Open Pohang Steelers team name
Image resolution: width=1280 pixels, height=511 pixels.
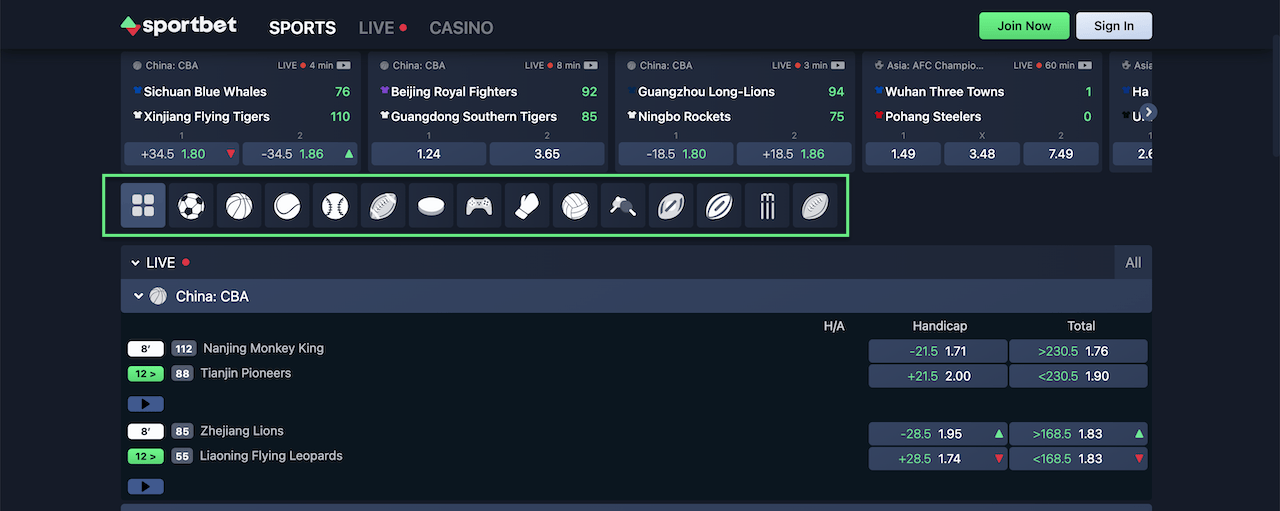pos(933,117)
